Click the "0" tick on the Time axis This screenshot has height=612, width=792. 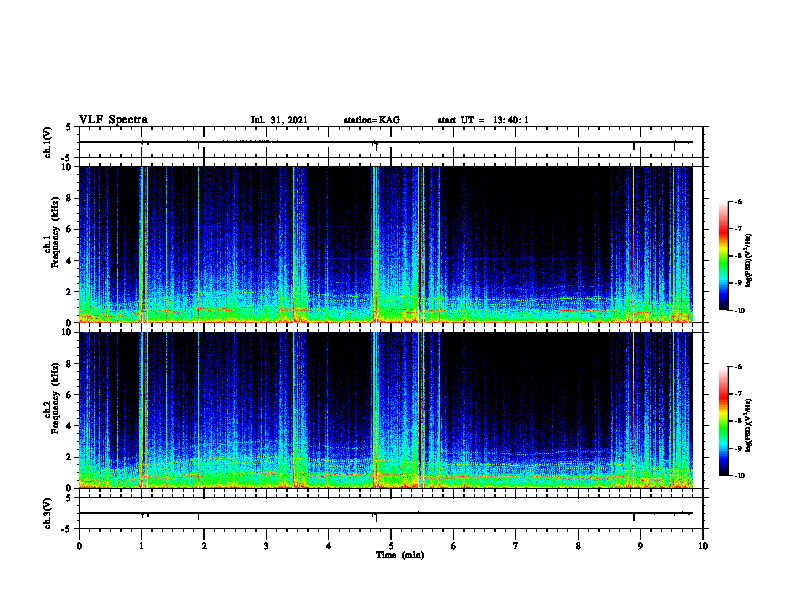79,546
